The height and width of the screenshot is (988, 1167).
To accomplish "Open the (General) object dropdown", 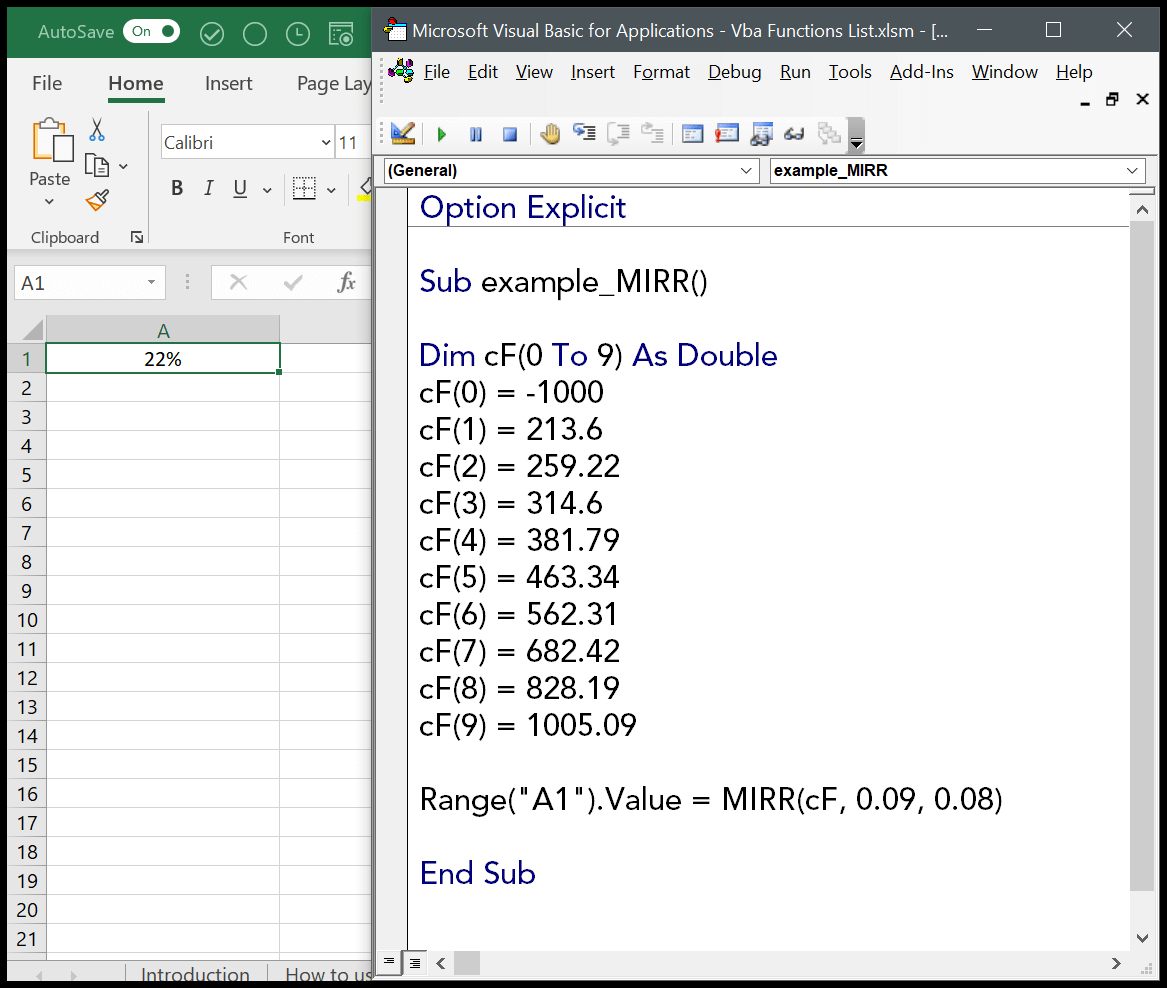I will (x=747, y=171).
